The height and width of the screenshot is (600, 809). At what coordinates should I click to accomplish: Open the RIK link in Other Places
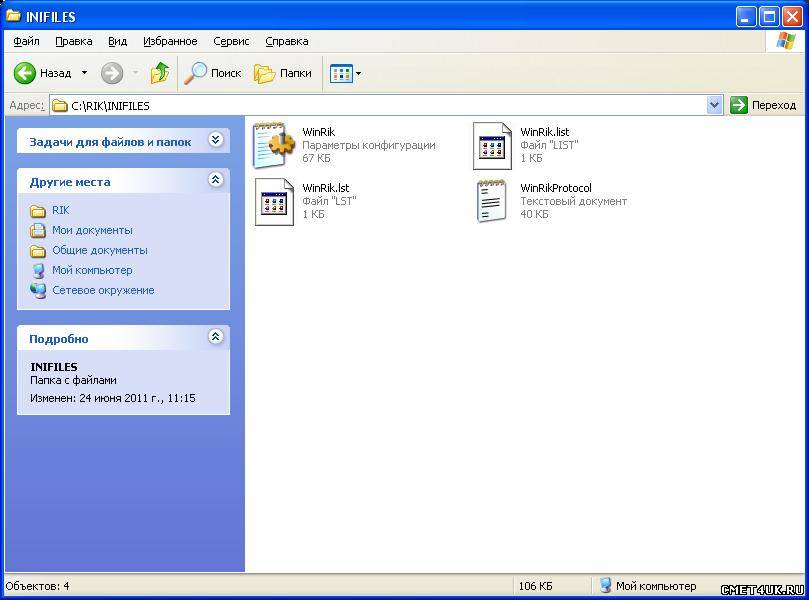click(x=60, y=210)
